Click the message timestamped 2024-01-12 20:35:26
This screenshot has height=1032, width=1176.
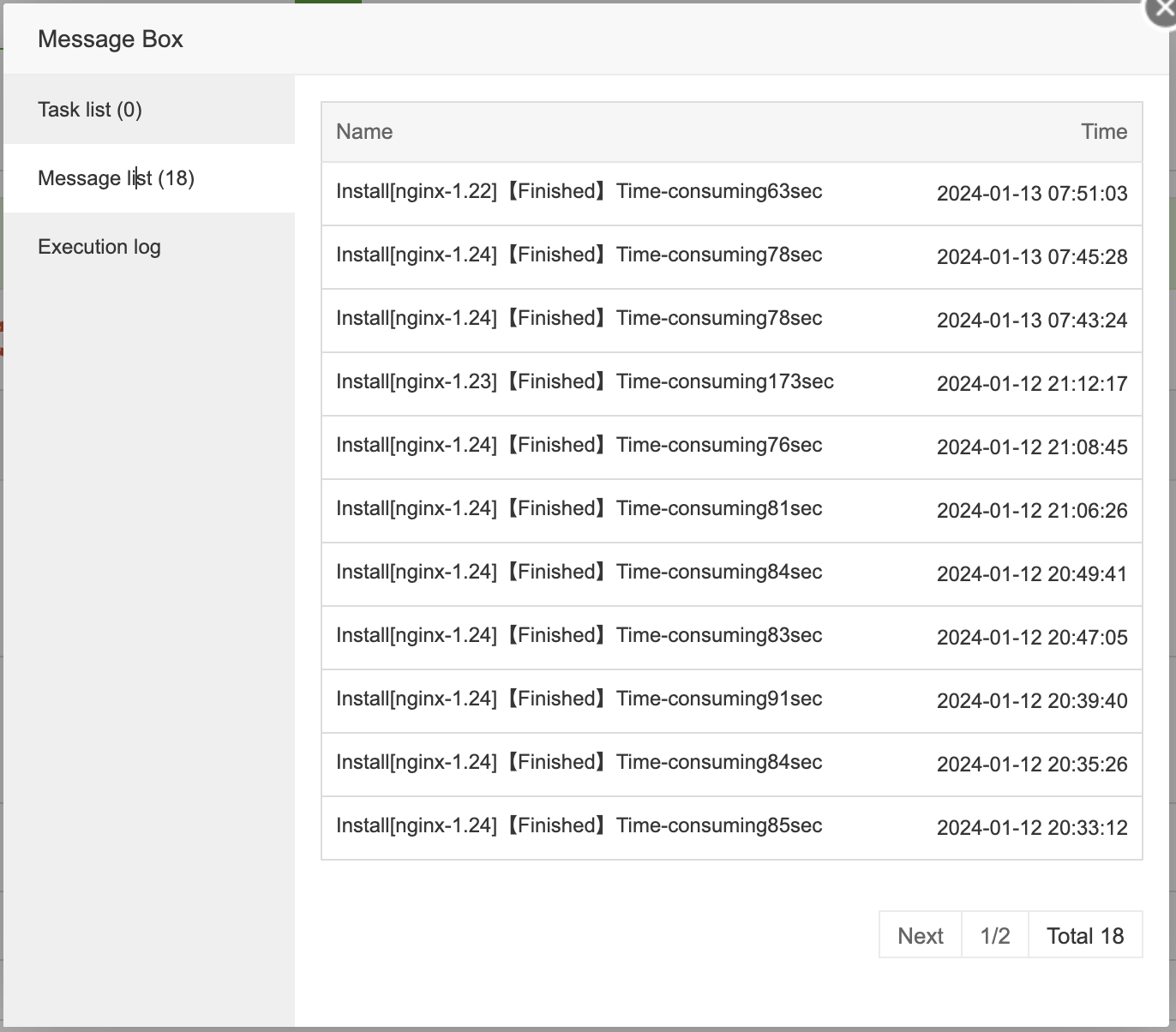pyautogui.click(x=1031, y=765)
